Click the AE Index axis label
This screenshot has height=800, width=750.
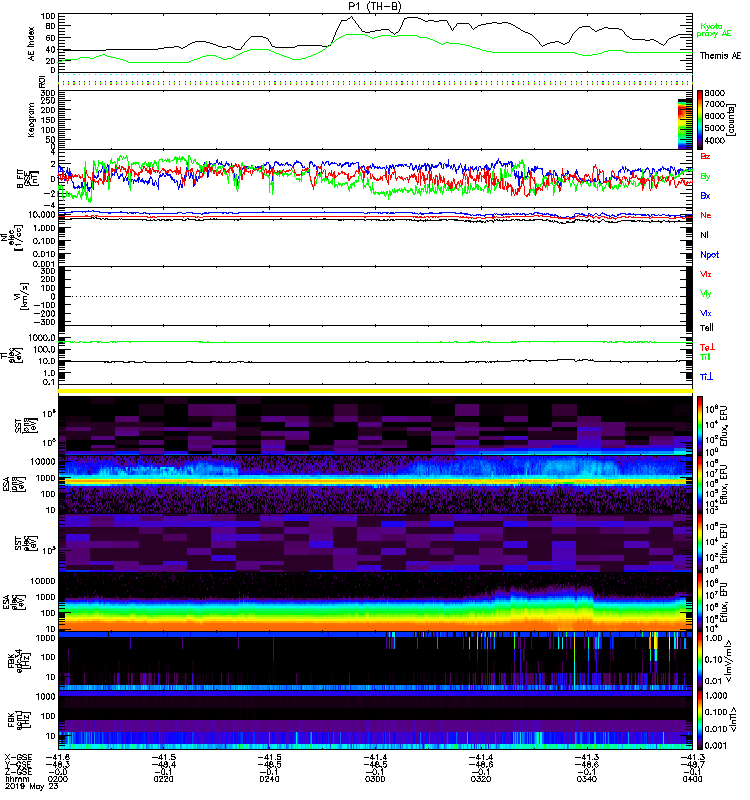tap(32, 43)
